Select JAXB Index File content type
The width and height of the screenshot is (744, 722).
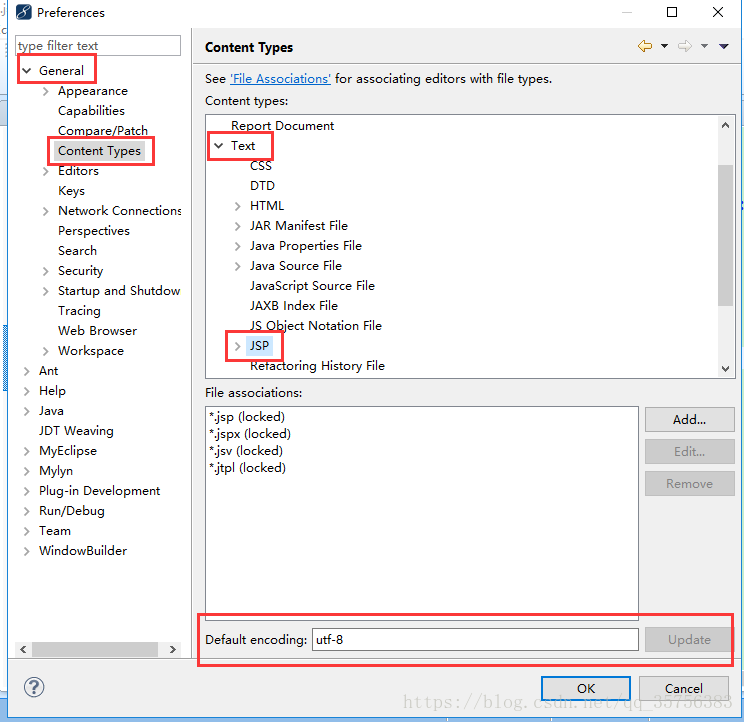click(294, 306)
